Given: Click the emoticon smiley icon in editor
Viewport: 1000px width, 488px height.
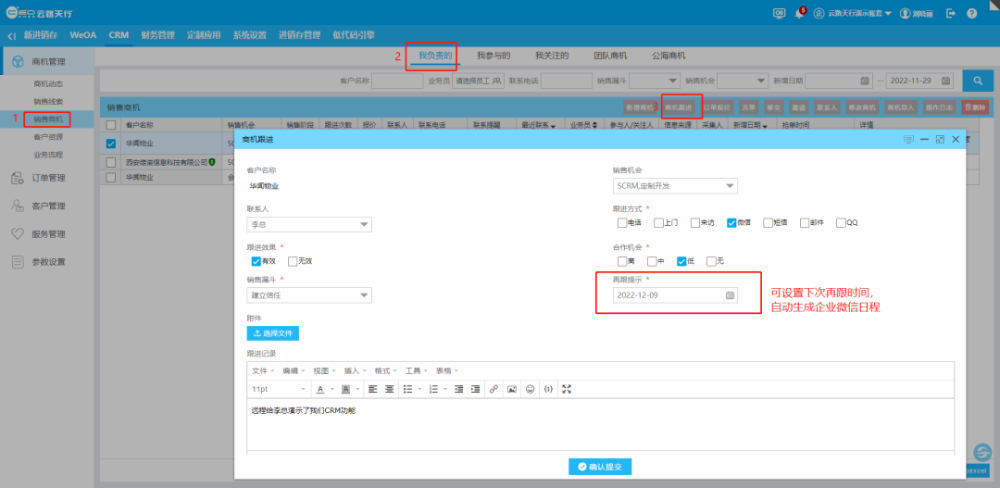Looking at the screenshot, I should pos(530,389).
